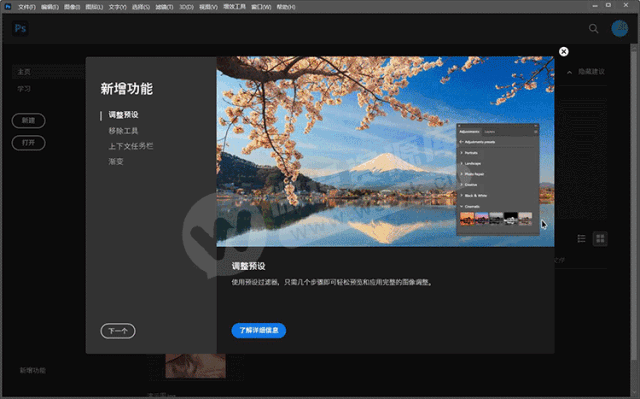Open the 文字(Y) menu

[117, 7]
